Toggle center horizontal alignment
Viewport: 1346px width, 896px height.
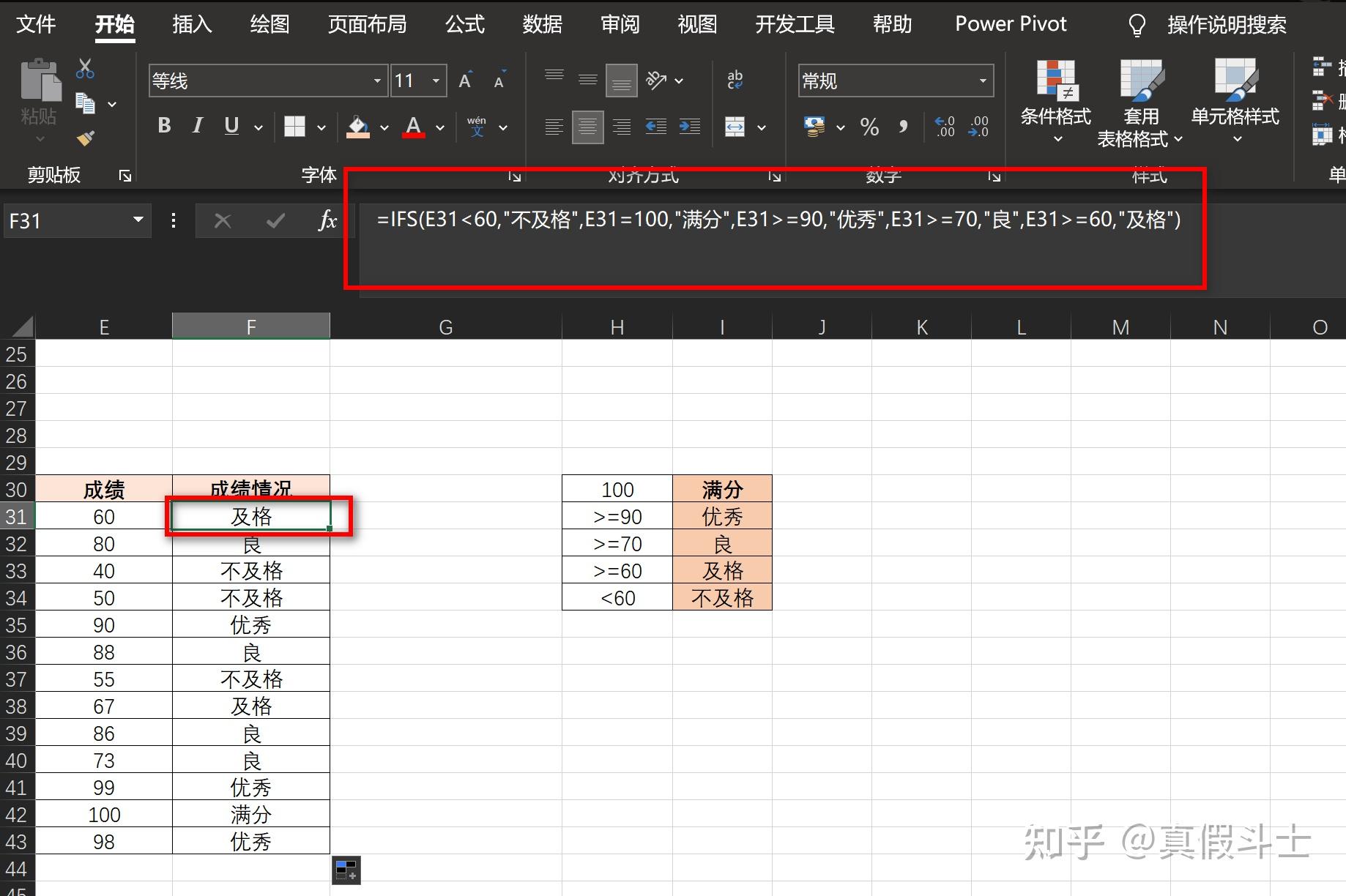587,127
